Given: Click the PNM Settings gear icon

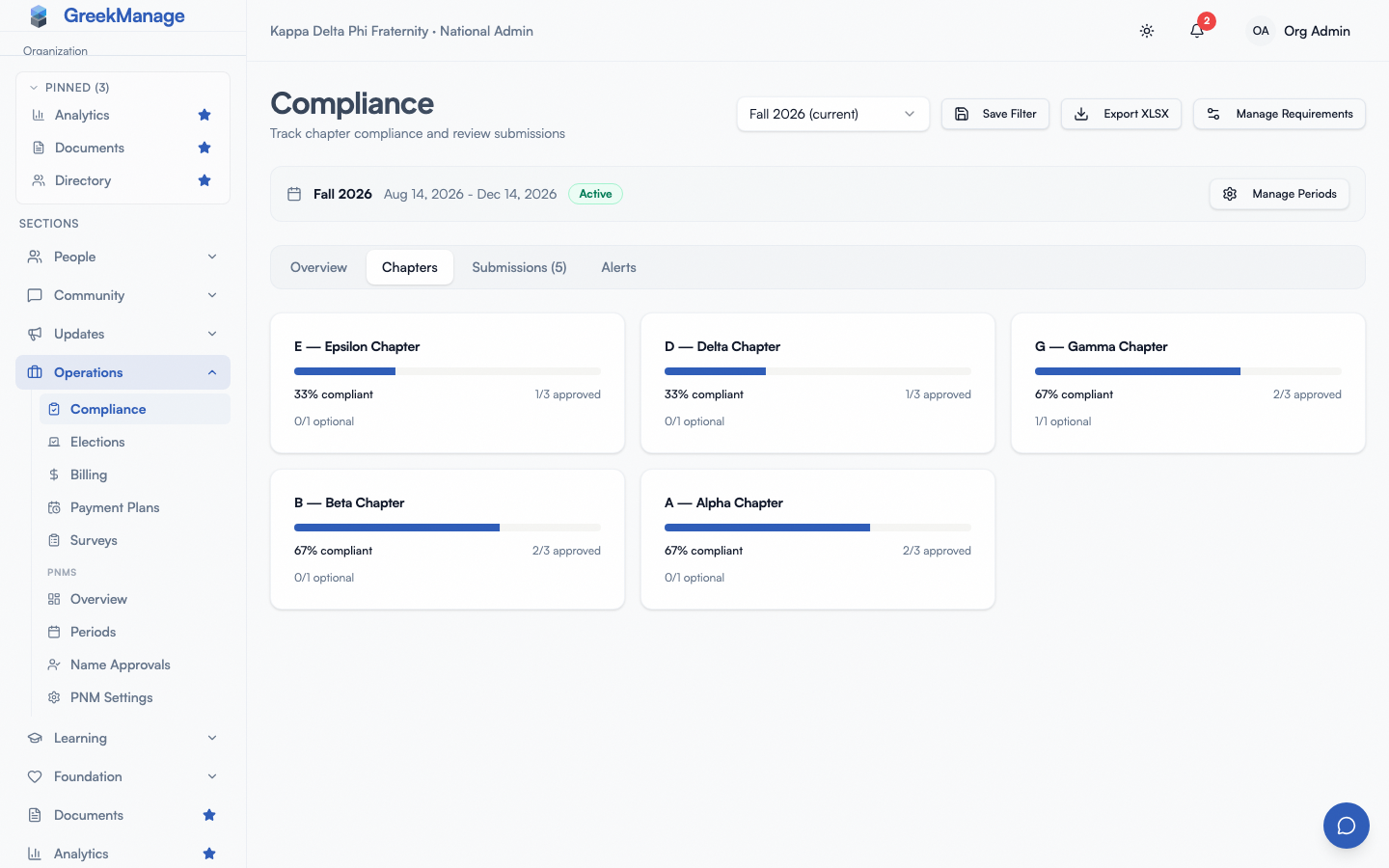Looking at the screenshot, I should 54,697.
